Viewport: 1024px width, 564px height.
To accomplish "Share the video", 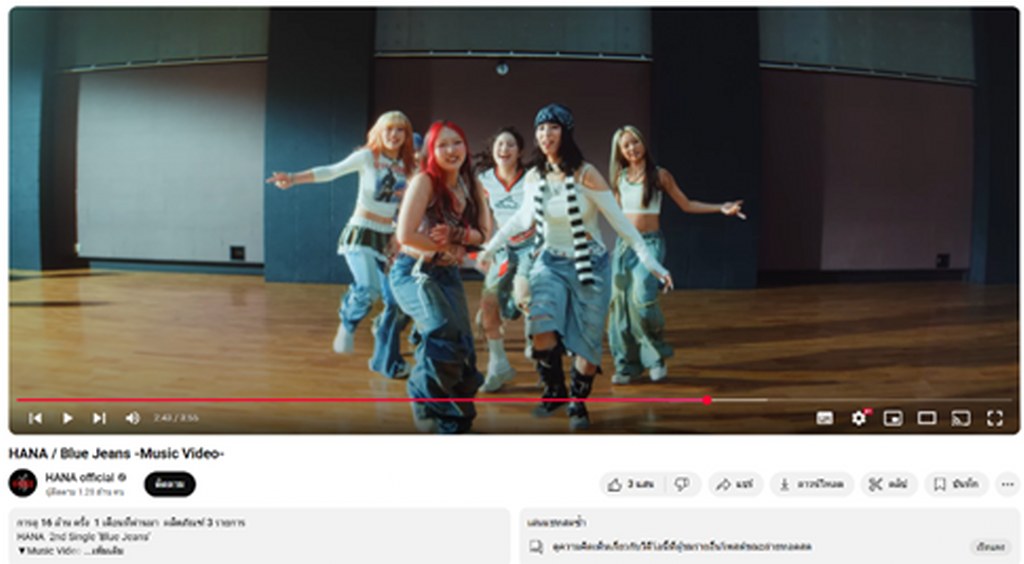I will coord(735,484).
